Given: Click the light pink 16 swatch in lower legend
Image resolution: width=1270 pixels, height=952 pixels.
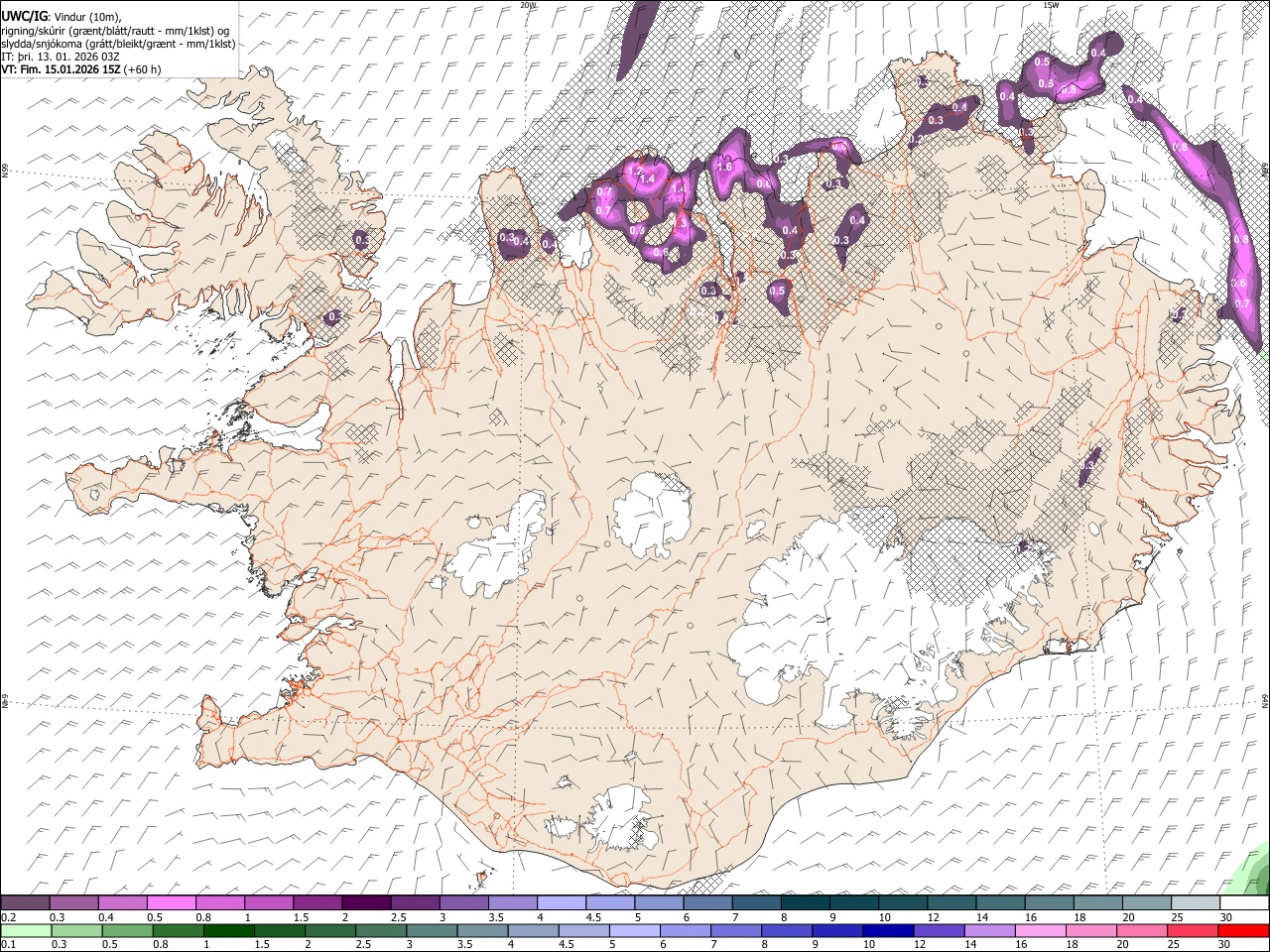Looking at the screenshot, I should pos(1041,930).
